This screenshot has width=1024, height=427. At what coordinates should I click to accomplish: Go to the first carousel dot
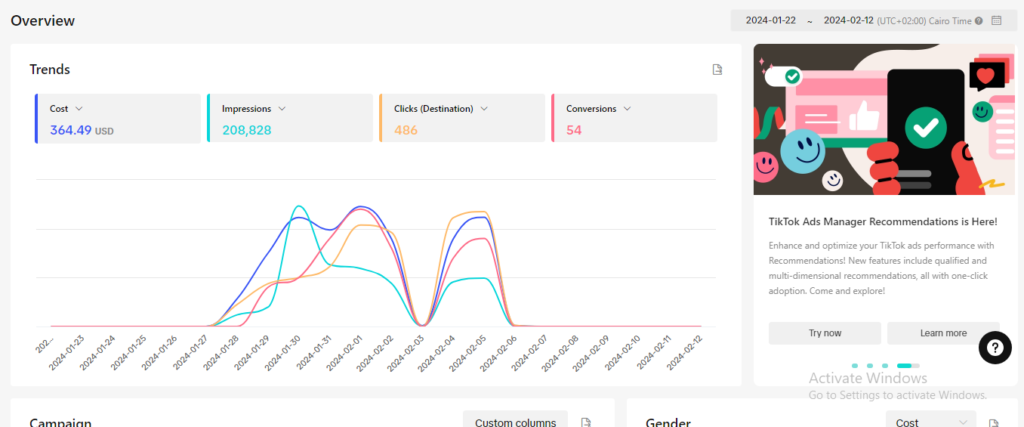[855, 366]
